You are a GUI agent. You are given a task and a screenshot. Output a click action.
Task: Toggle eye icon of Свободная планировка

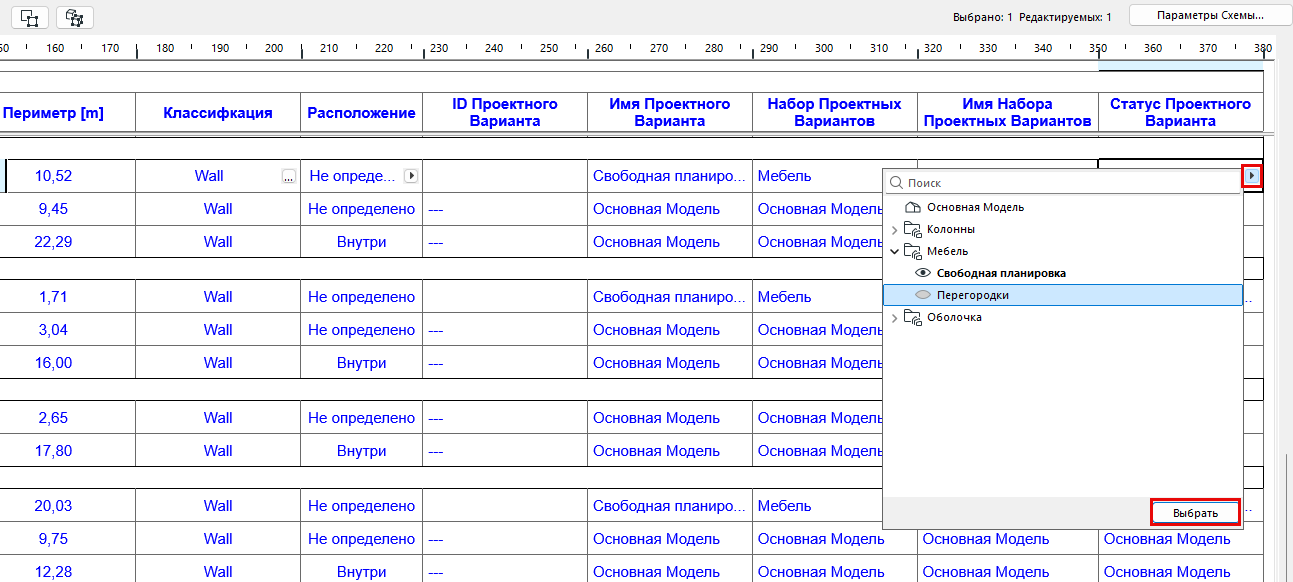click(925, 273)
